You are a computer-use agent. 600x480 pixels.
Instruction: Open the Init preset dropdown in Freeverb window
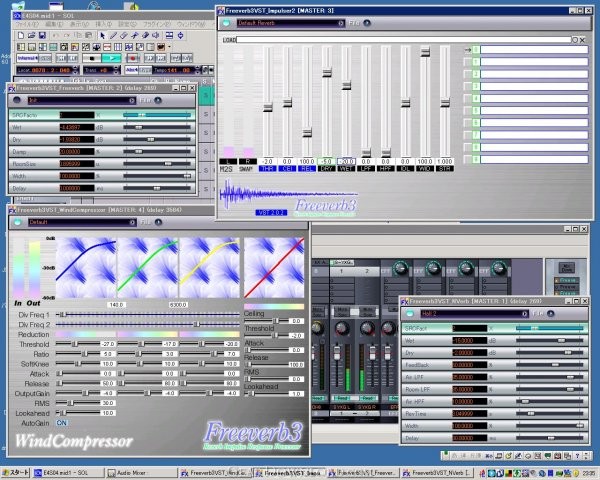click(x=82, y=100)
